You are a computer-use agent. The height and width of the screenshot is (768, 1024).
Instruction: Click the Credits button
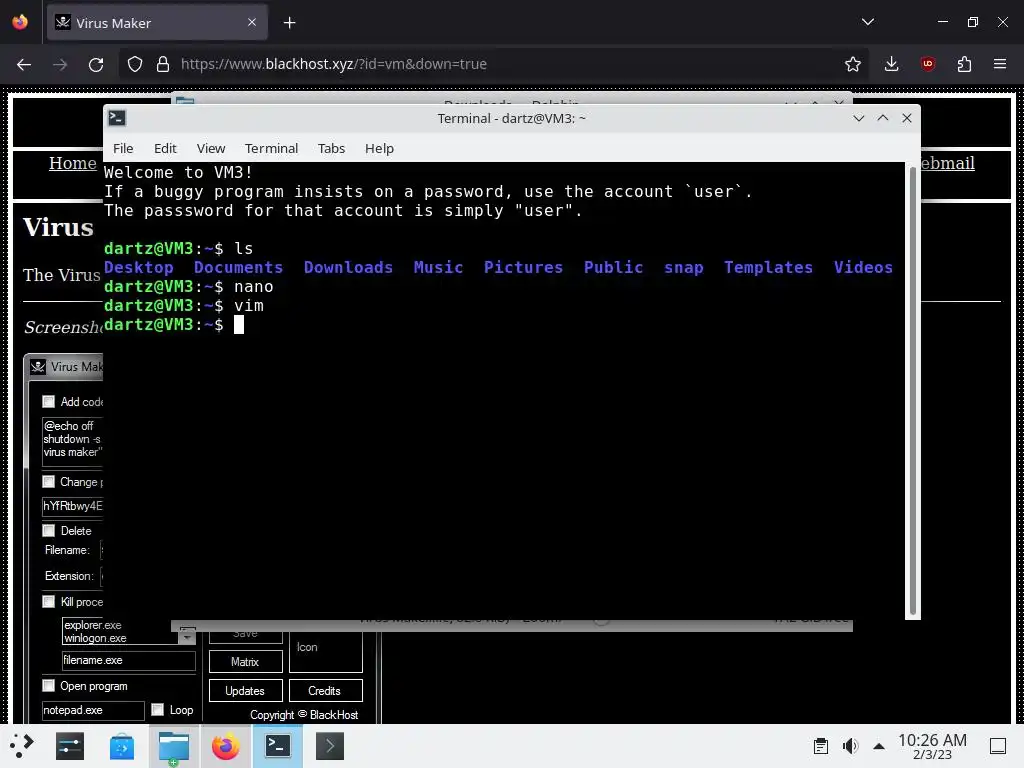click(325, 690)
